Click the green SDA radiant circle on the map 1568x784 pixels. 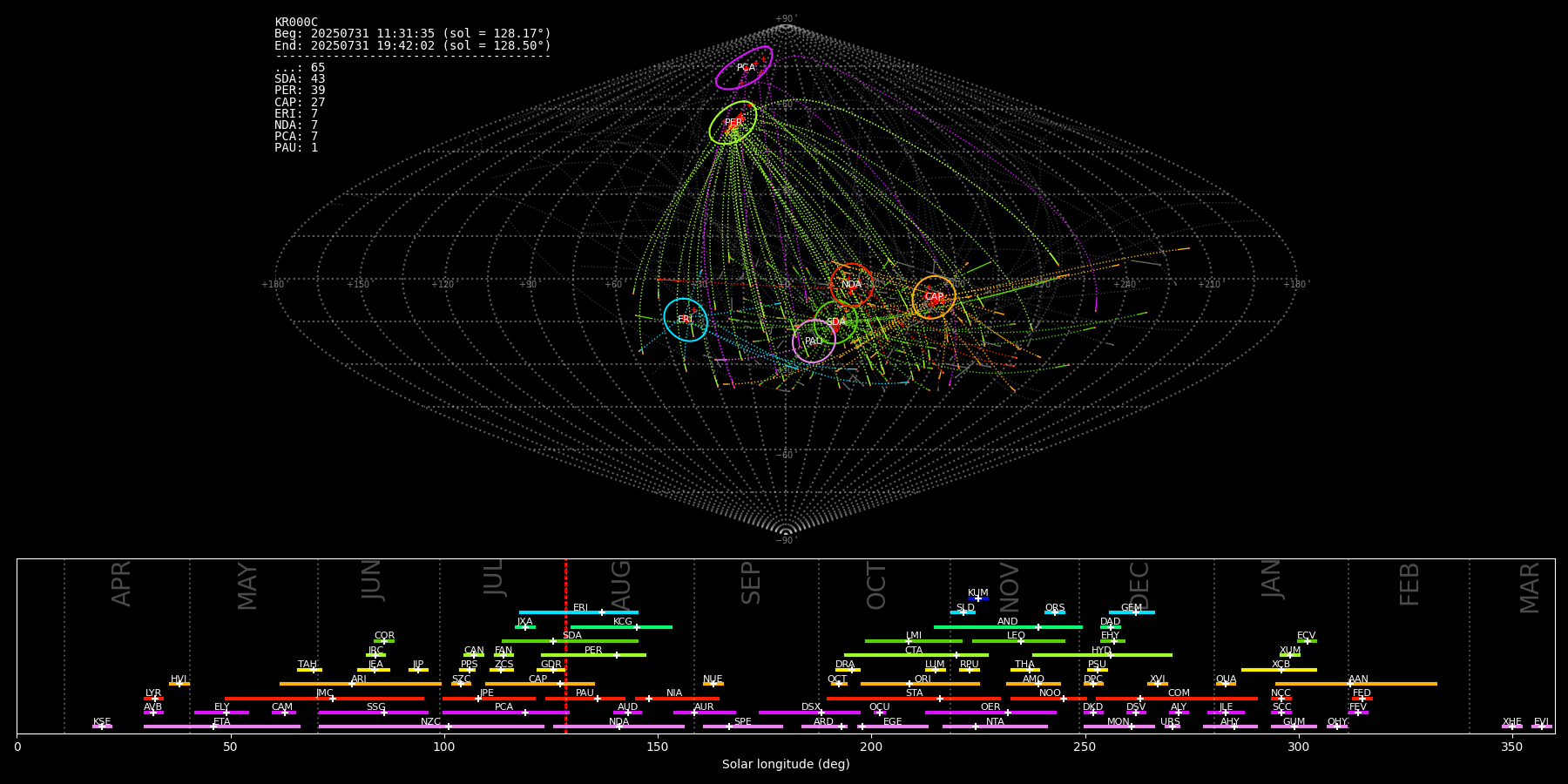[x=835, y=322]
